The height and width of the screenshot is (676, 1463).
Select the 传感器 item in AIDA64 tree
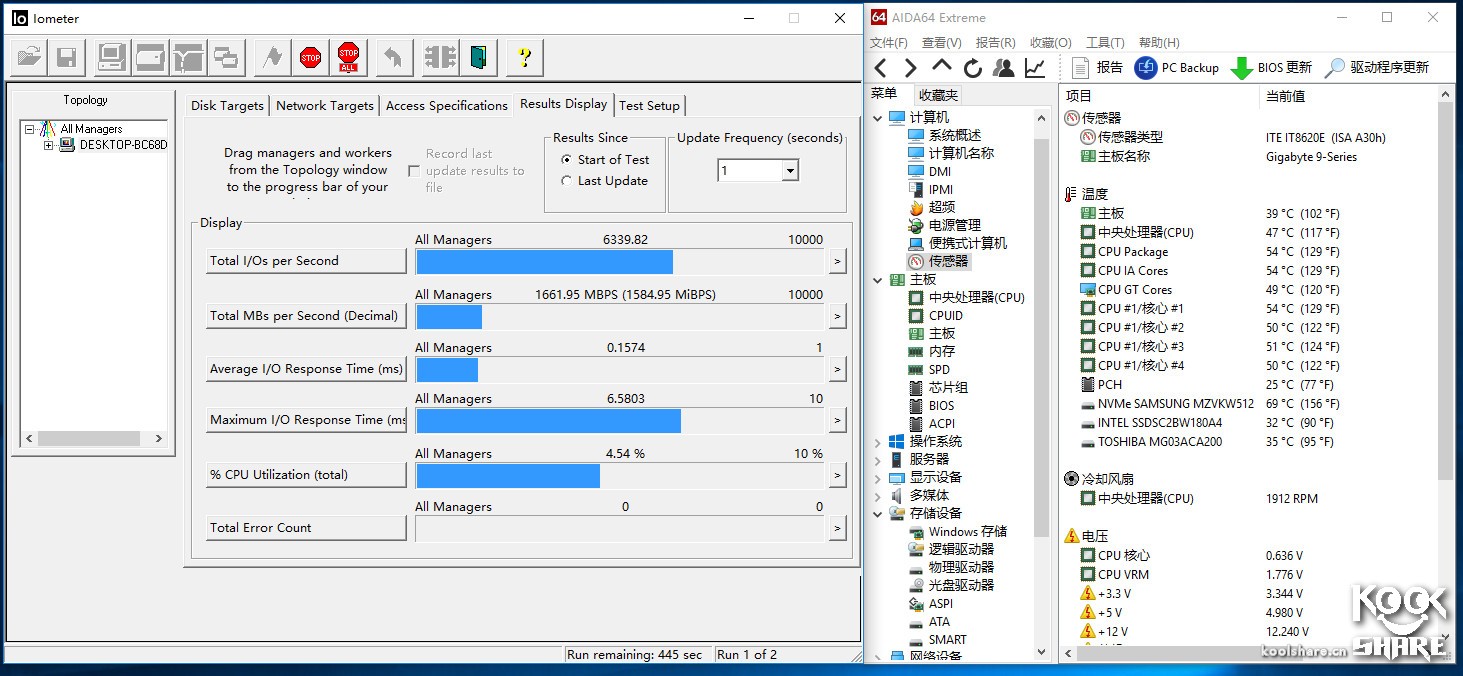coord(948,261)
